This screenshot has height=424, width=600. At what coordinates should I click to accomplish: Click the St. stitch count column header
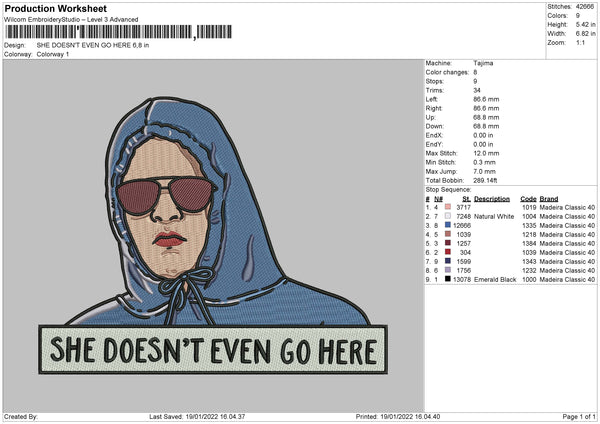coord(466,198)
